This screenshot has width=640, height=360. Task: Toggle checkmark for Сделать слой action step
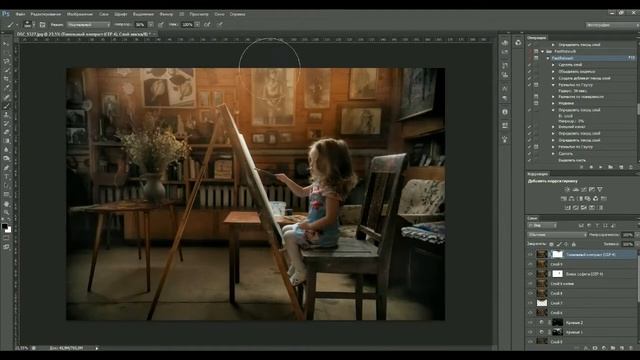(x=529, y=65)
